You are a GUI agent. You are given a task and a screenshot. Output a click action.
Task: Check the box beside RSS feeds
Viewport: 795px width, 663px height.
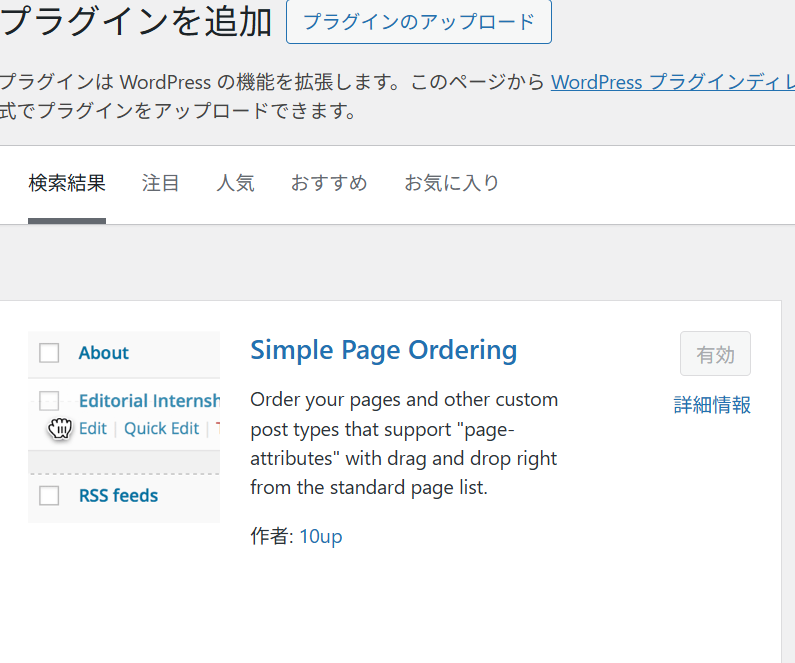click(x=49, y=495)
